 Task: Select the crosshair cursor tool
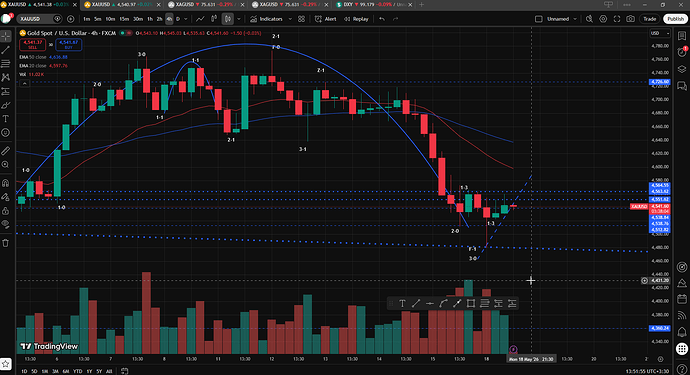[6, 36]
